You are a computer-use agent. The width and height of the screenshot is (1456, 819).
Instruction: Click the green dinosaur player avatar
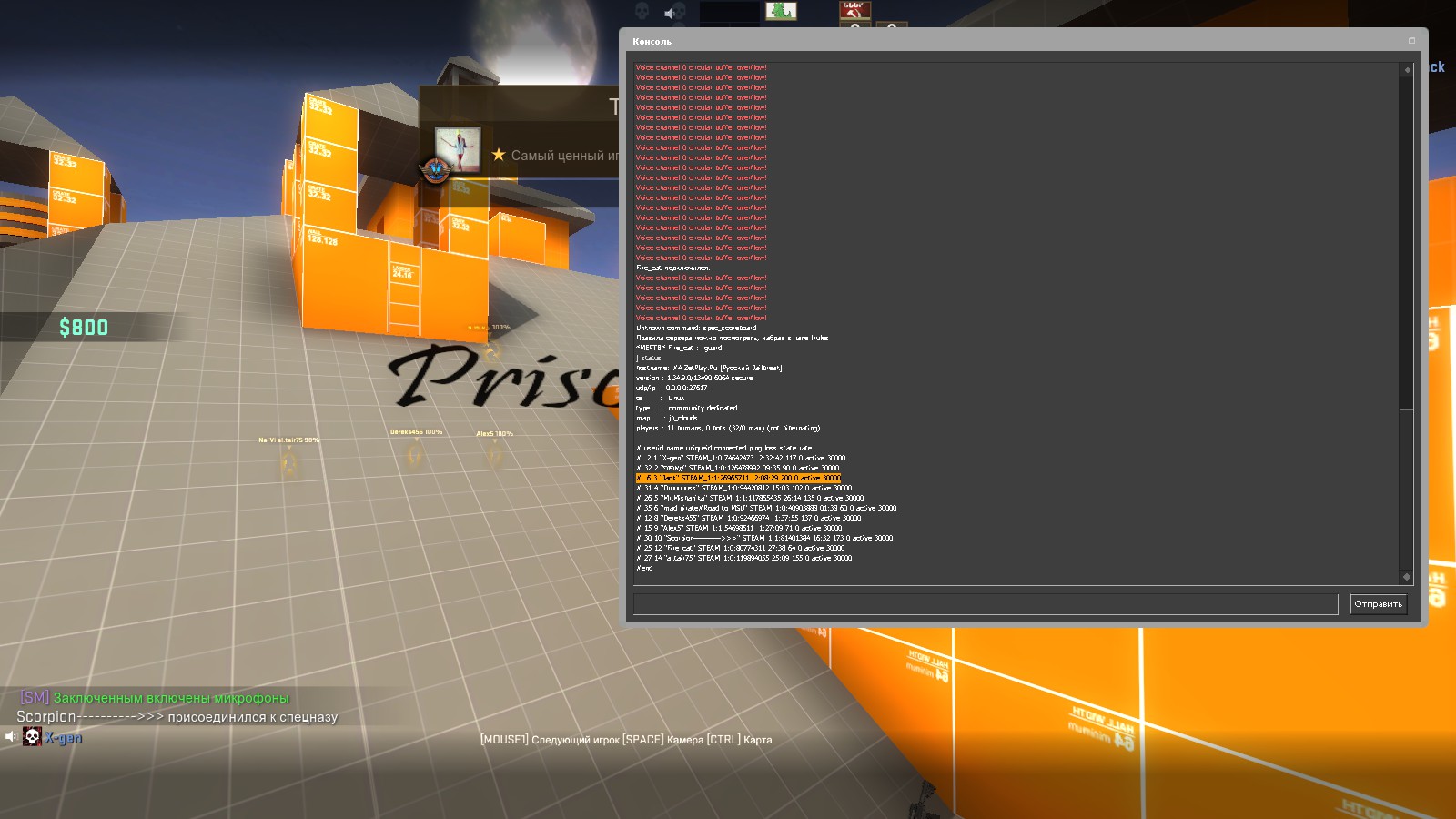781,11
